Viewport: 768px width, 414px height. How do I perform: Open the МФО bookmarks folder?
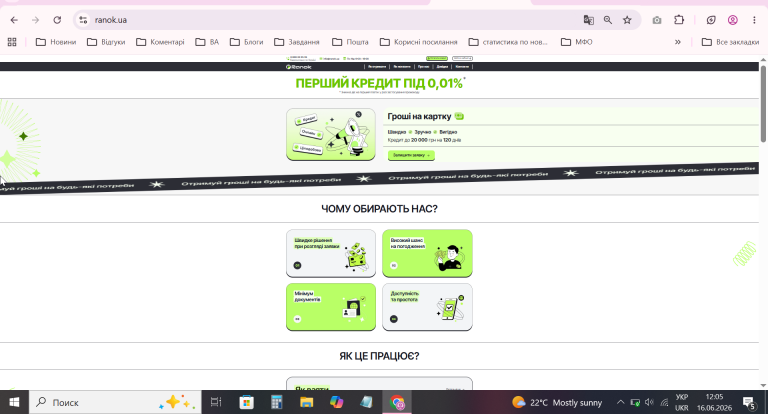[x=576, y=42]
